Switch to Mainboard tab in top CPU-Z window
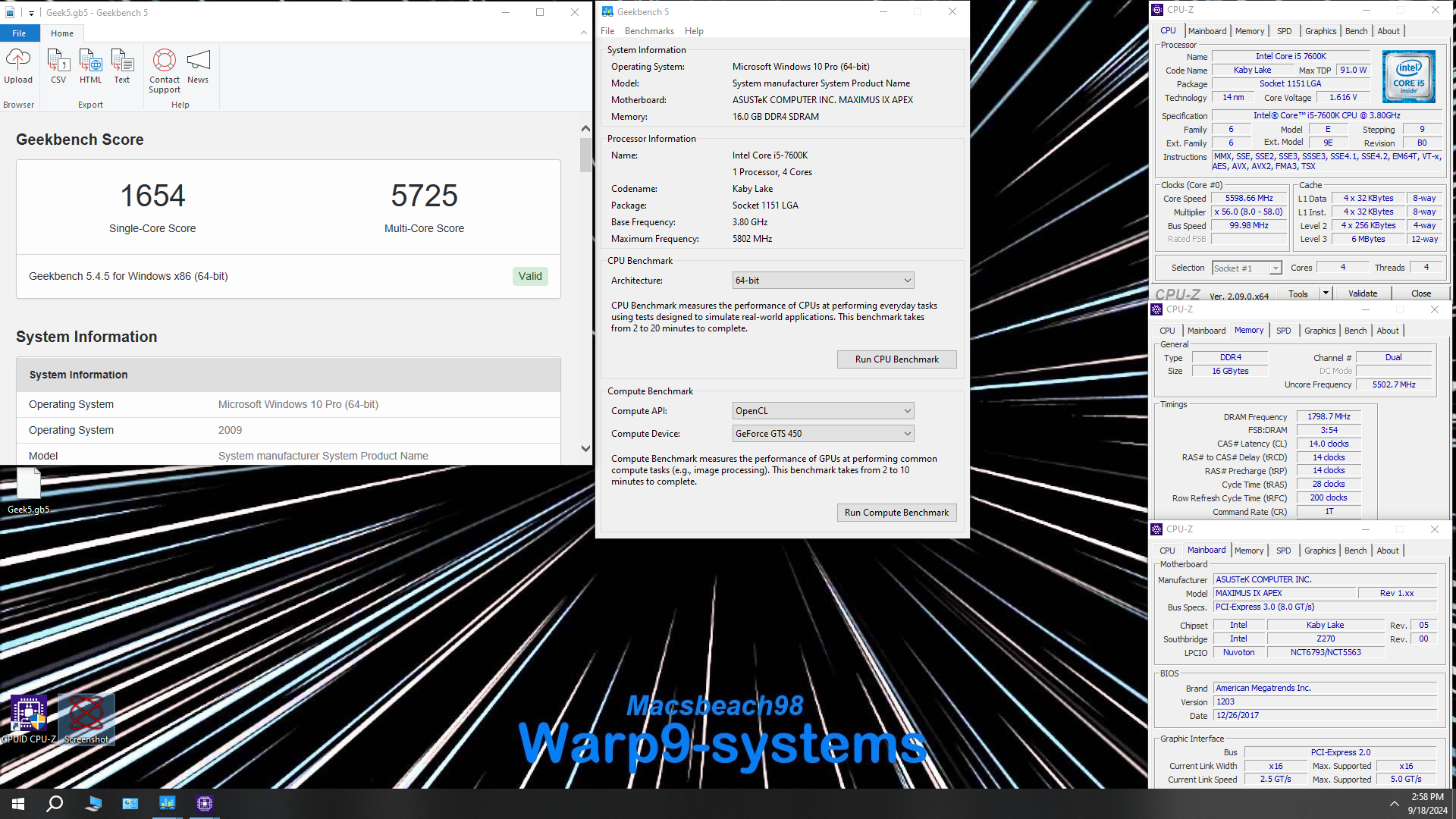 click(1207, 31)
